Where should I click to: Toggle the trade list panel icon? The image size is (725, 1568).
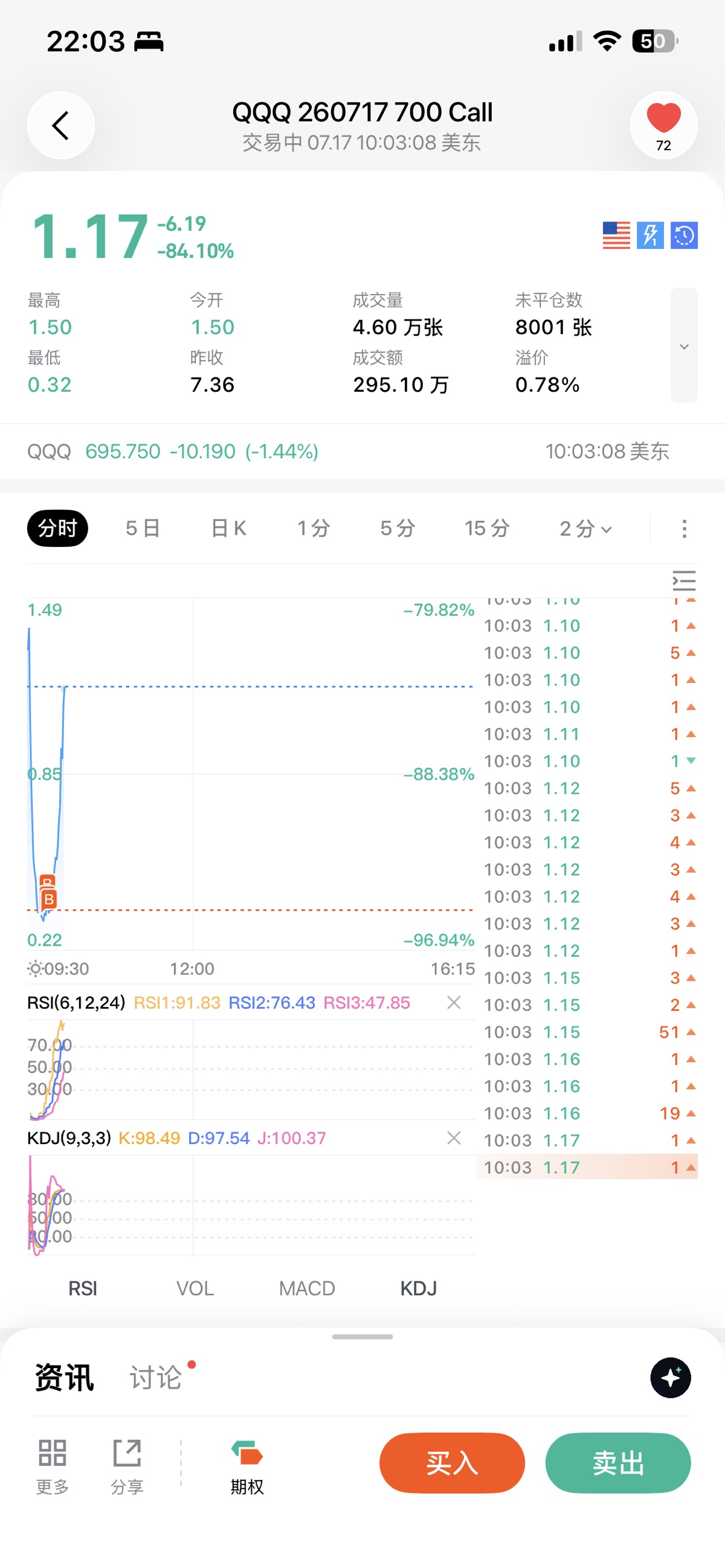click(684, 581)
